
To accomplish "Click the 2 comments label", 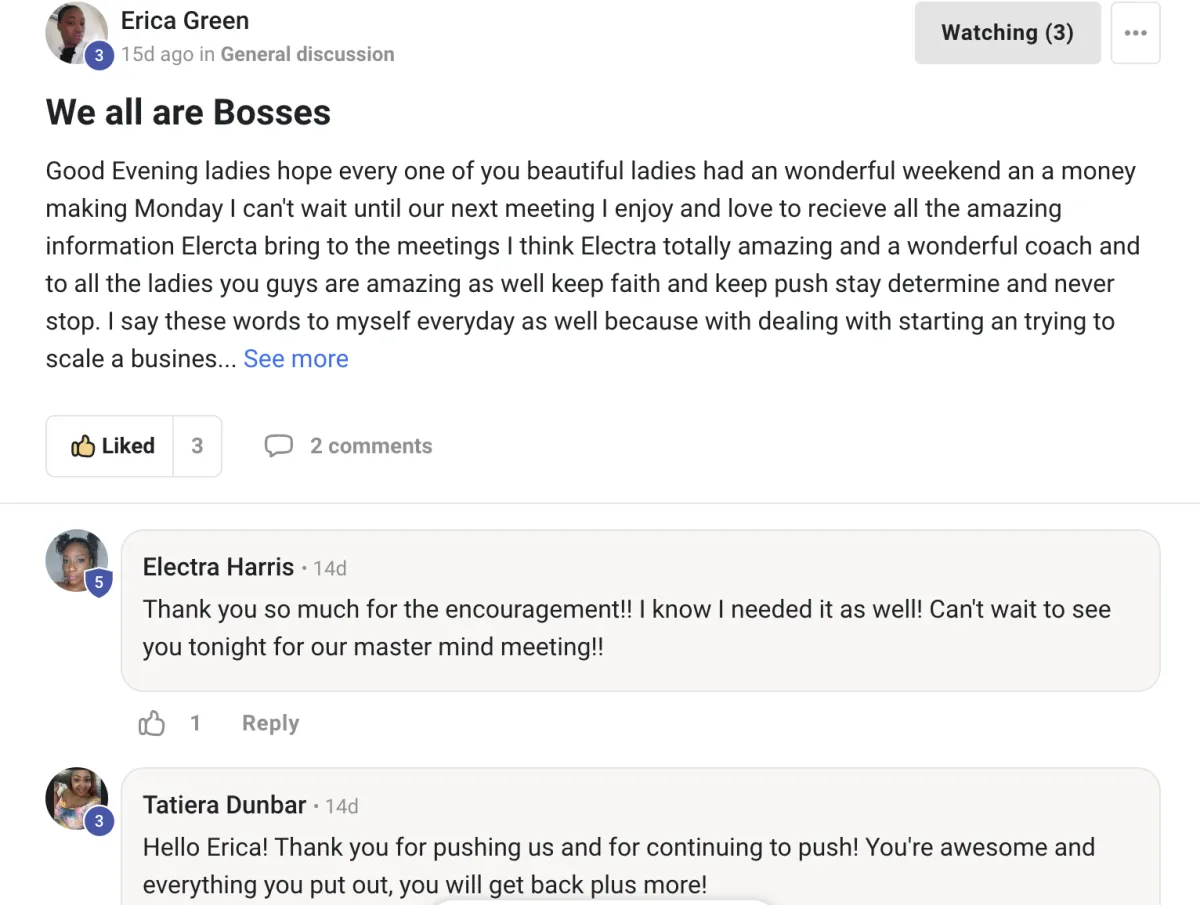I will tap(371, 446).
